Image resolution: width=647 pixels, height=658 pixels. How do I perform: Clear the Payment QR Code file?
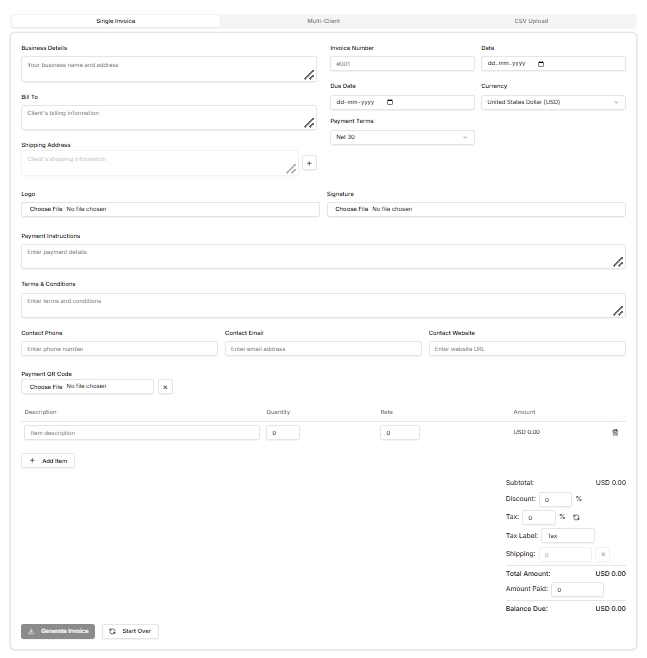tap(166, 386)
